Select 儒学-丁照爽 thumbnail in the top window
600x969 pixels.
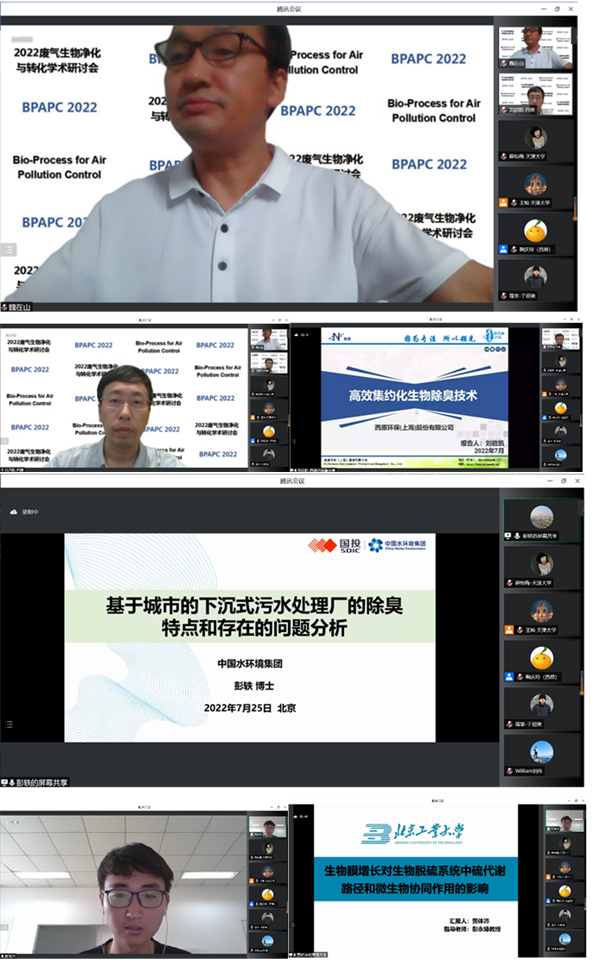[x=537, y=277]
